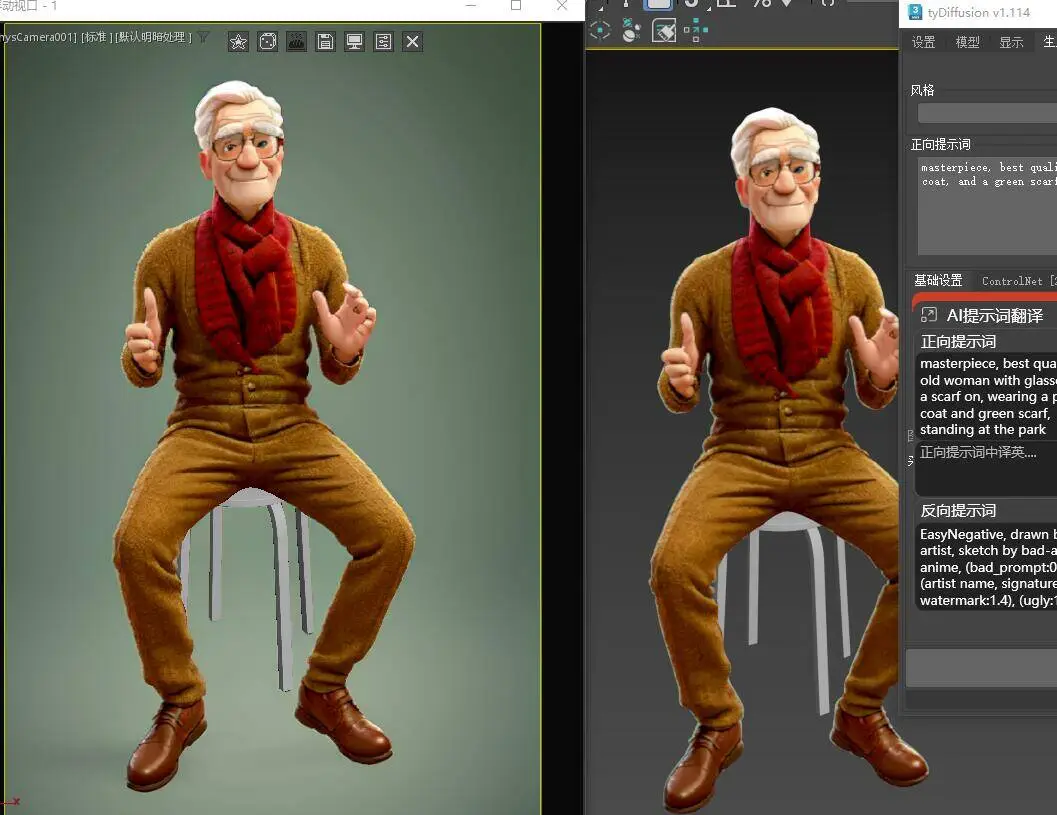Click the steaming render icon in the viewport toolbar
Image resolution: width=1057 pixels, height=815 pixels.
pos(297,42)
